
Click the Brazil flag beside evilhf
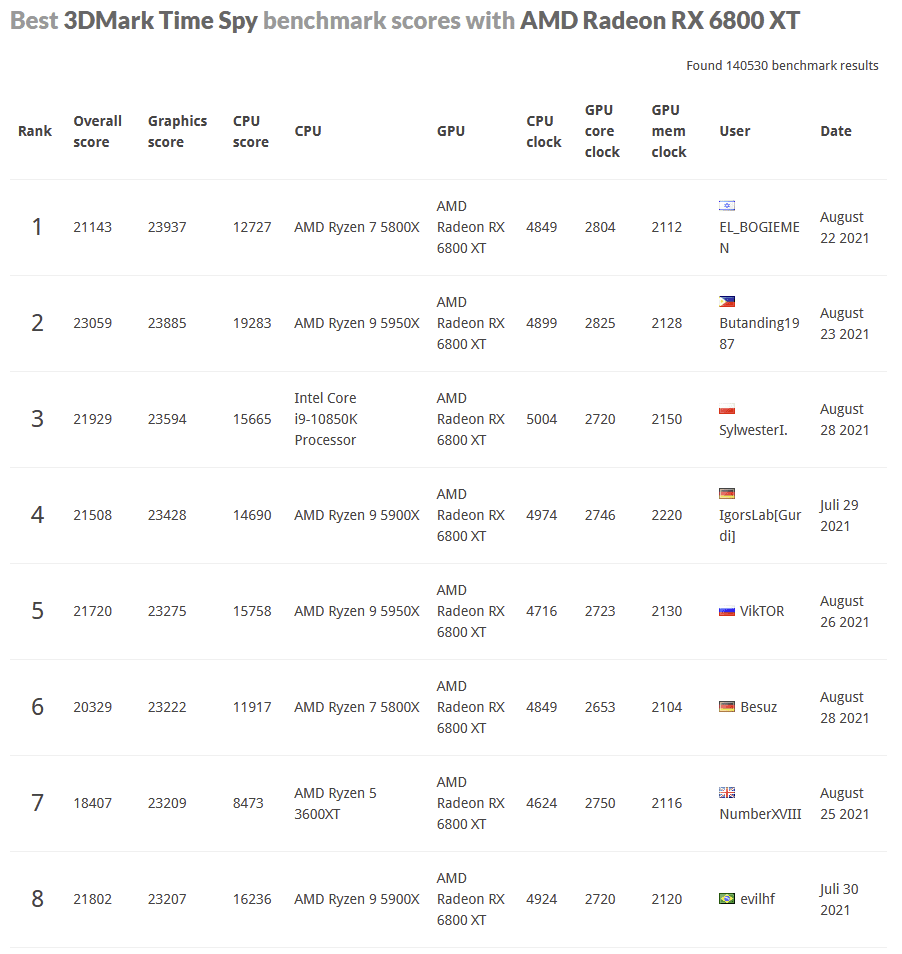(727, 899)
